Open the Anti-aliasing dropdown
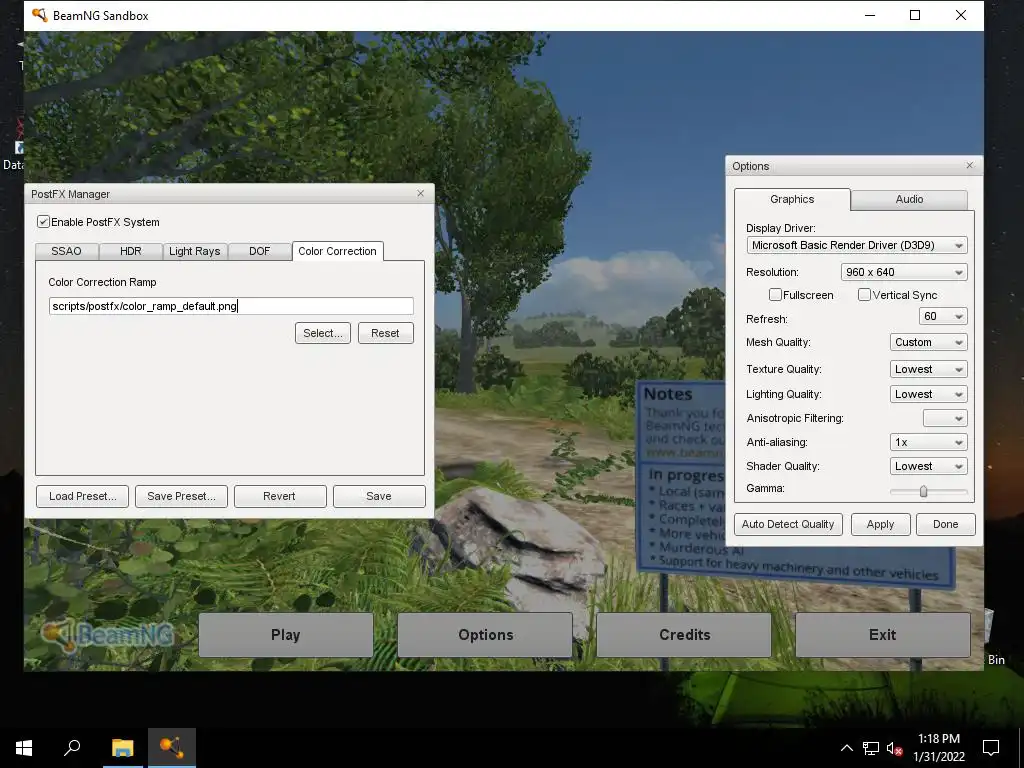Viewport: 1024px width, 768px height. point(928,442)
